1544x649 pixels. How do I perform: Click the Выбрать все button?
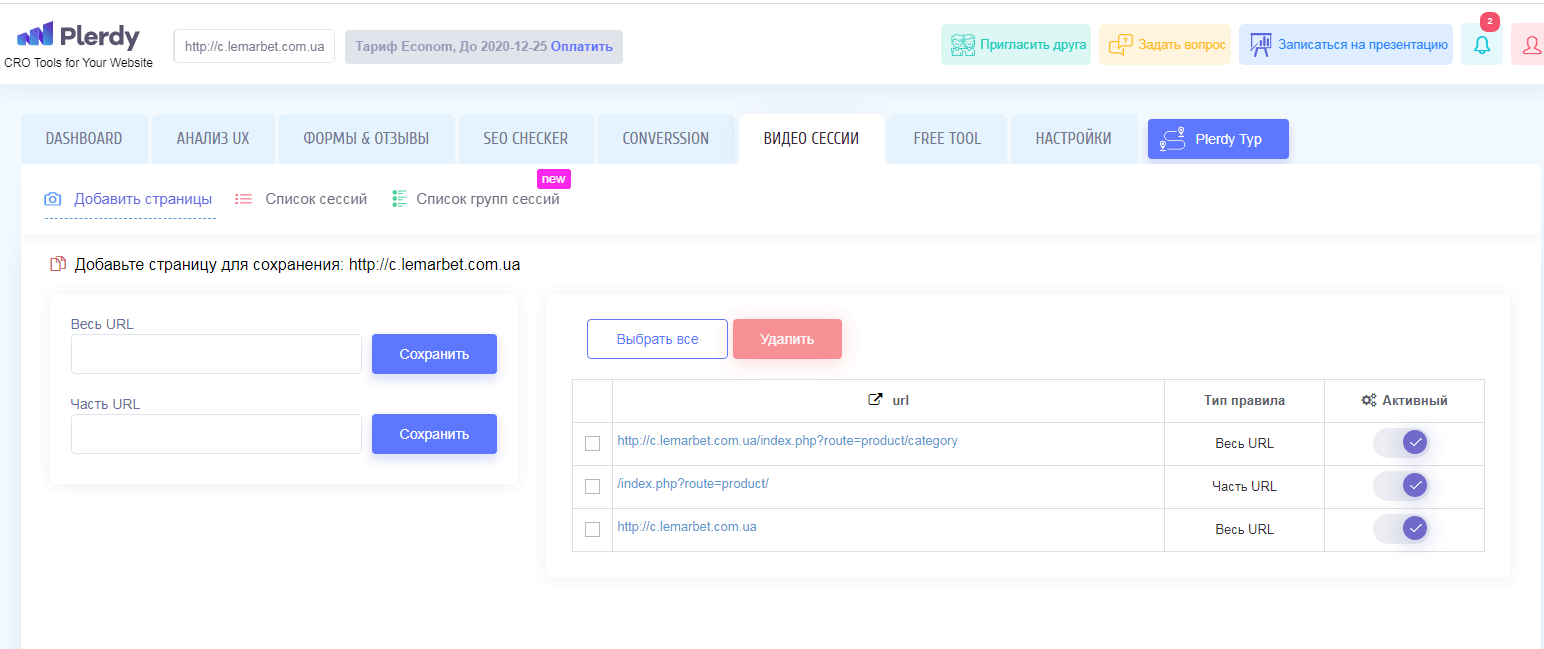[x=657, y=339]
